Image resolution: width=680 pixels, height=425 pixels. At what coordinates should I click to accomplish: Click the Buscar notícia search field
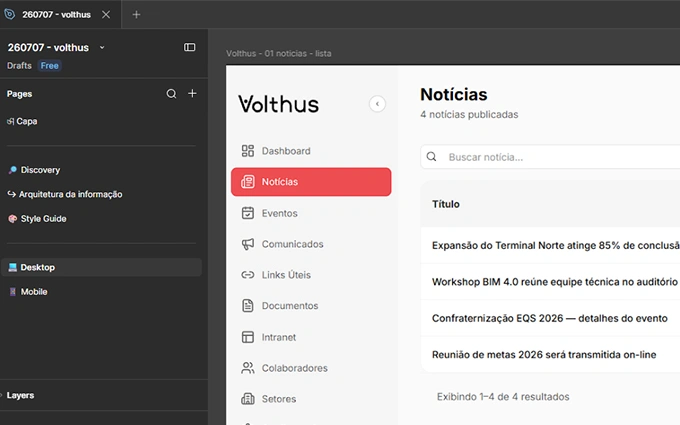click(x=550, y=157)
